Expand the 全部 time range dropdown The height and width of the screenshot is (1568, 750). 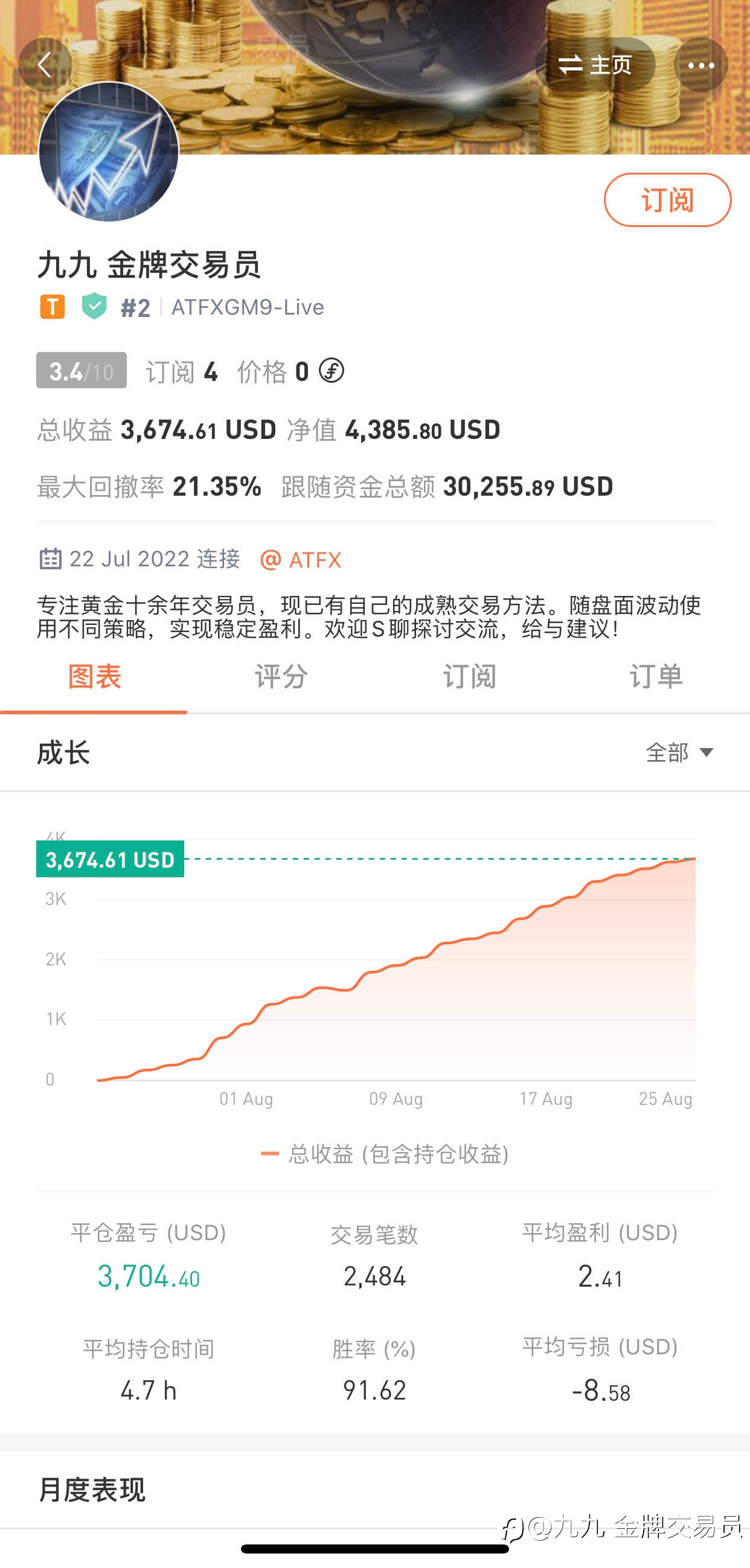(x=679, y=753)
